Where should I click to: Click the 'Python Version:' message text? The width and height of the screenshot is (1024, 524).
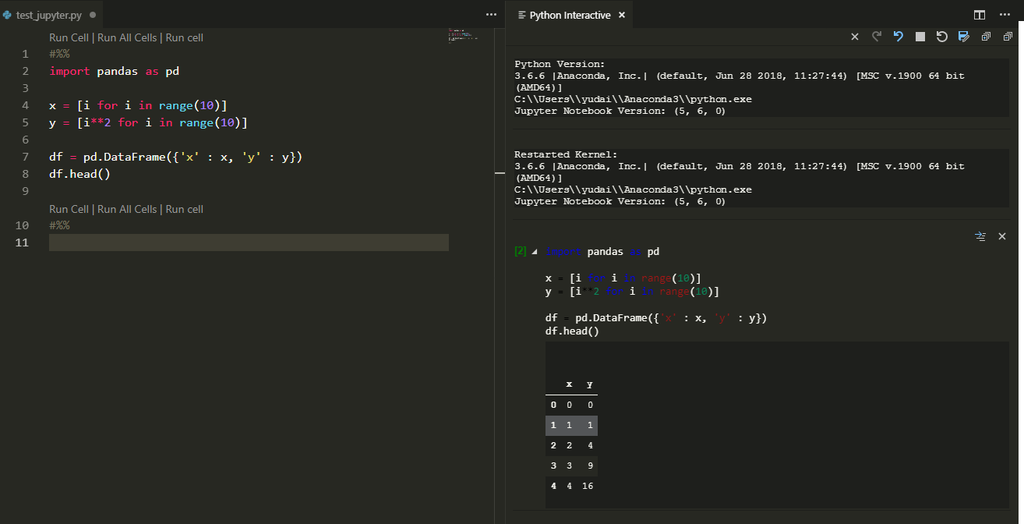tap(560, 64)
